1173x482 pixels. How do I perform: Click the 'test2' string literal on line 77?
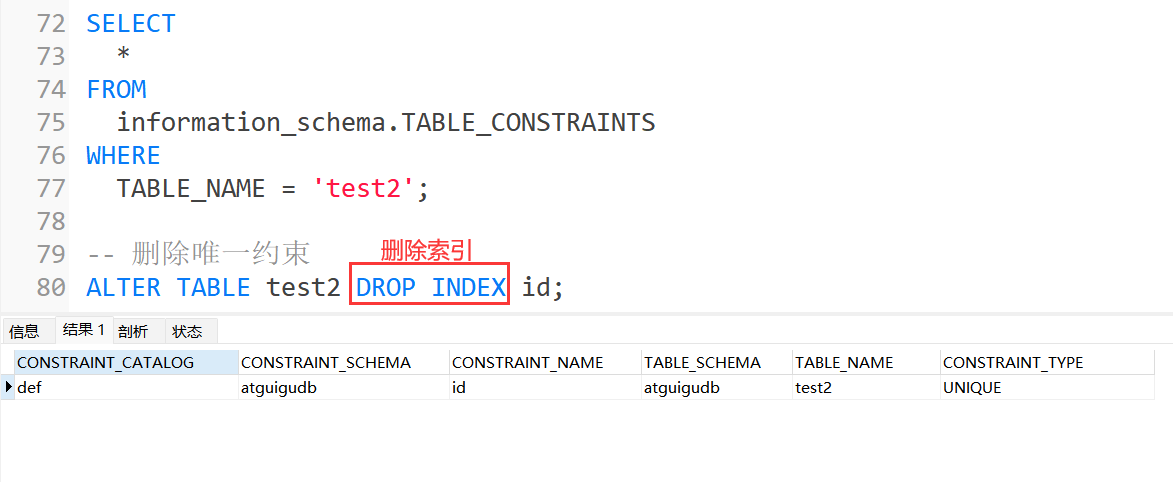pos(364,188)
